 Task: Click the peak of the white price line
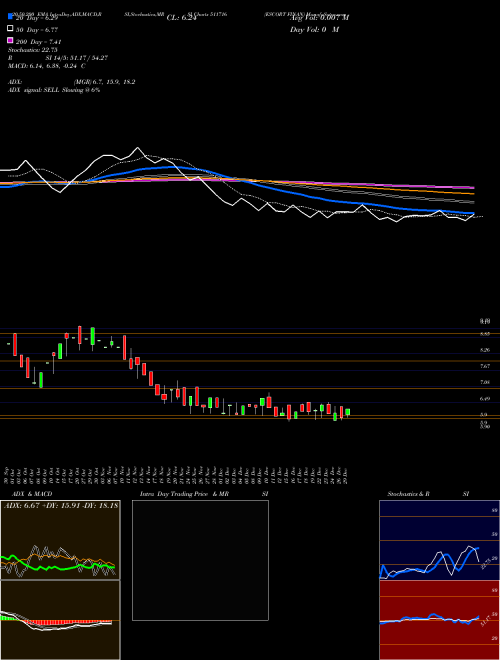pos(137,148)
